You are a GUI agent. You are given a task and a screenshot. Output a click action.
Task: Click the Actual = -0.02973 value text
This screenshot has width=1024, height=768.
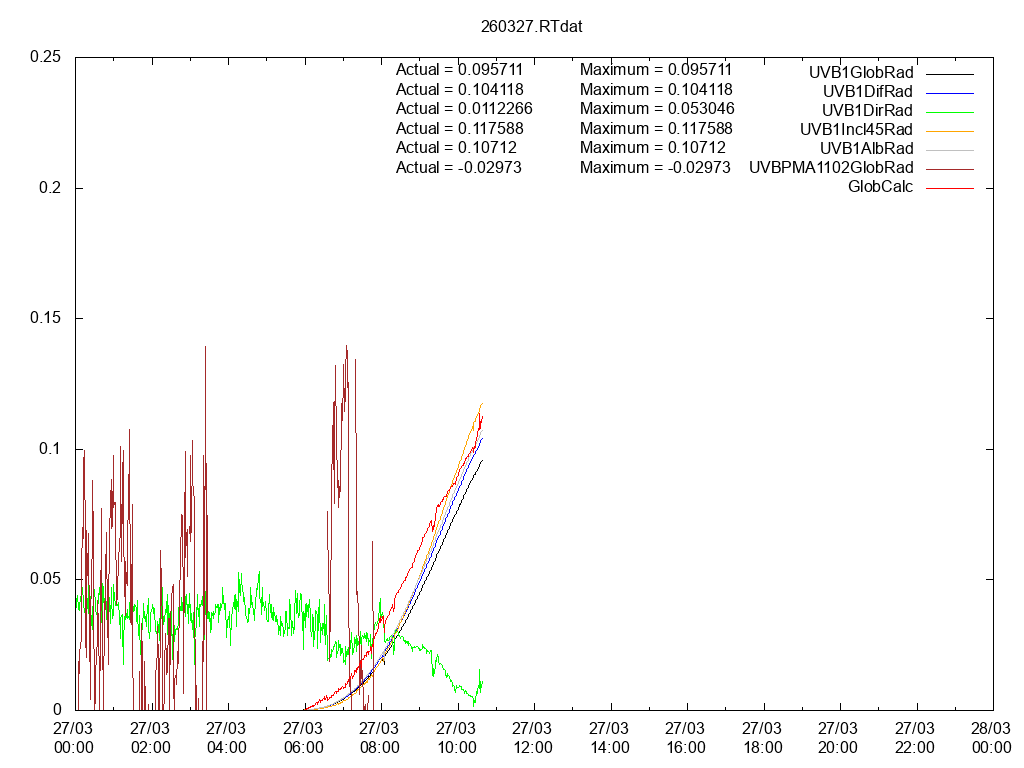pos(459,167)
